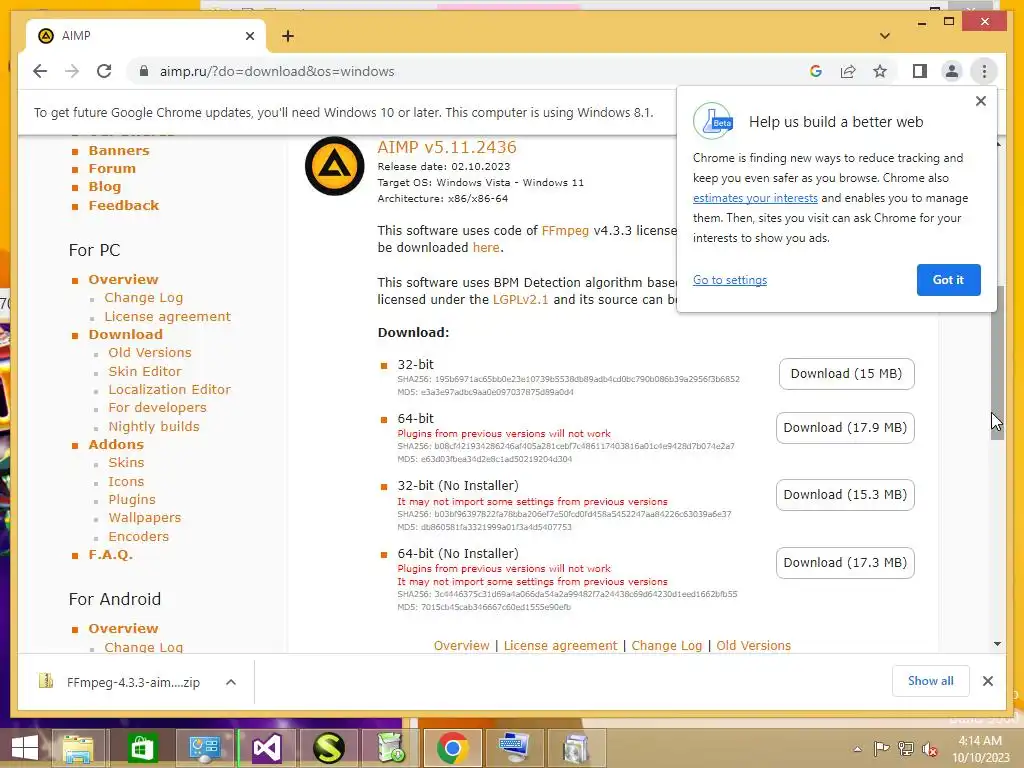
Task: Open Plugins sidebar link
Action: pos(132,500)
